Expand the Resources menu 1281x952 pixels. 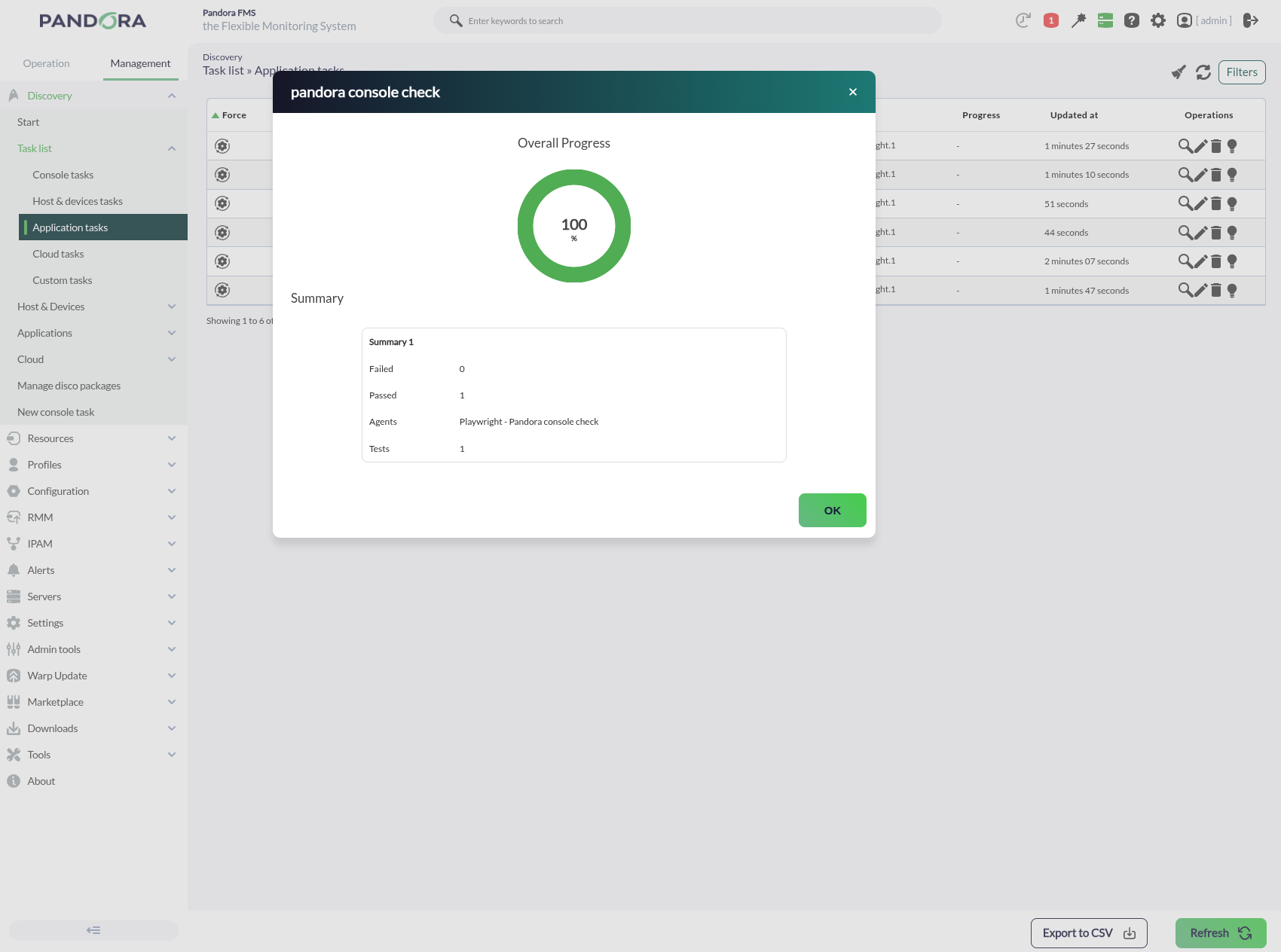[172, 438]
